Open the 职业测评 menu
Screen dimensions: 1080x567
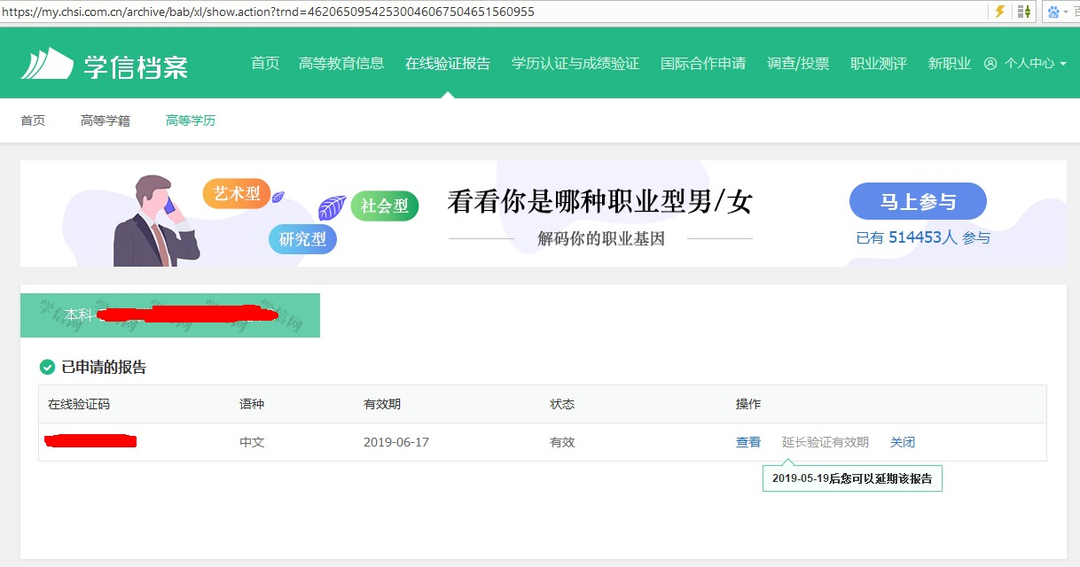(879, 63)
